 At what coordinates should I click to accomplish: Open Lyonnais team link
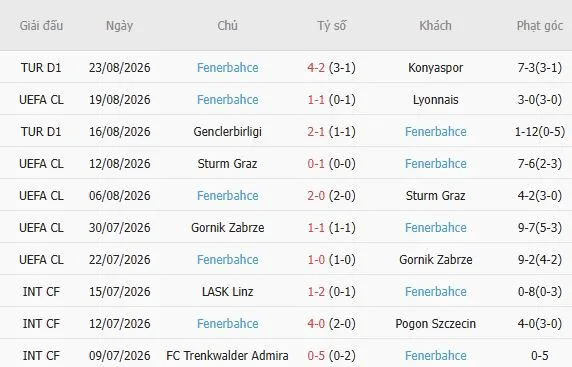click(435, 100)
